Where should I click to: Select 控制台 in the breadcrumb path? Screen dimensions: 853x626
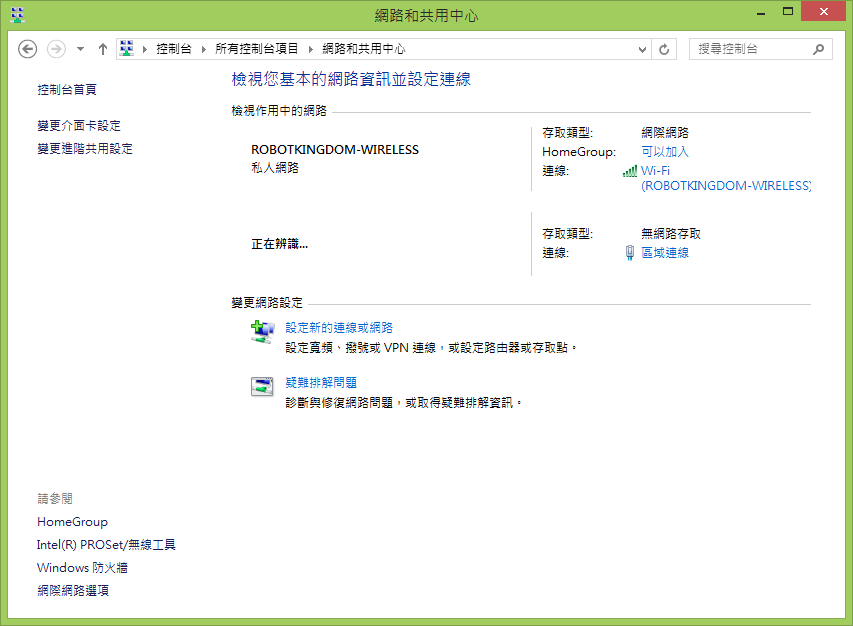click(174, 49)
